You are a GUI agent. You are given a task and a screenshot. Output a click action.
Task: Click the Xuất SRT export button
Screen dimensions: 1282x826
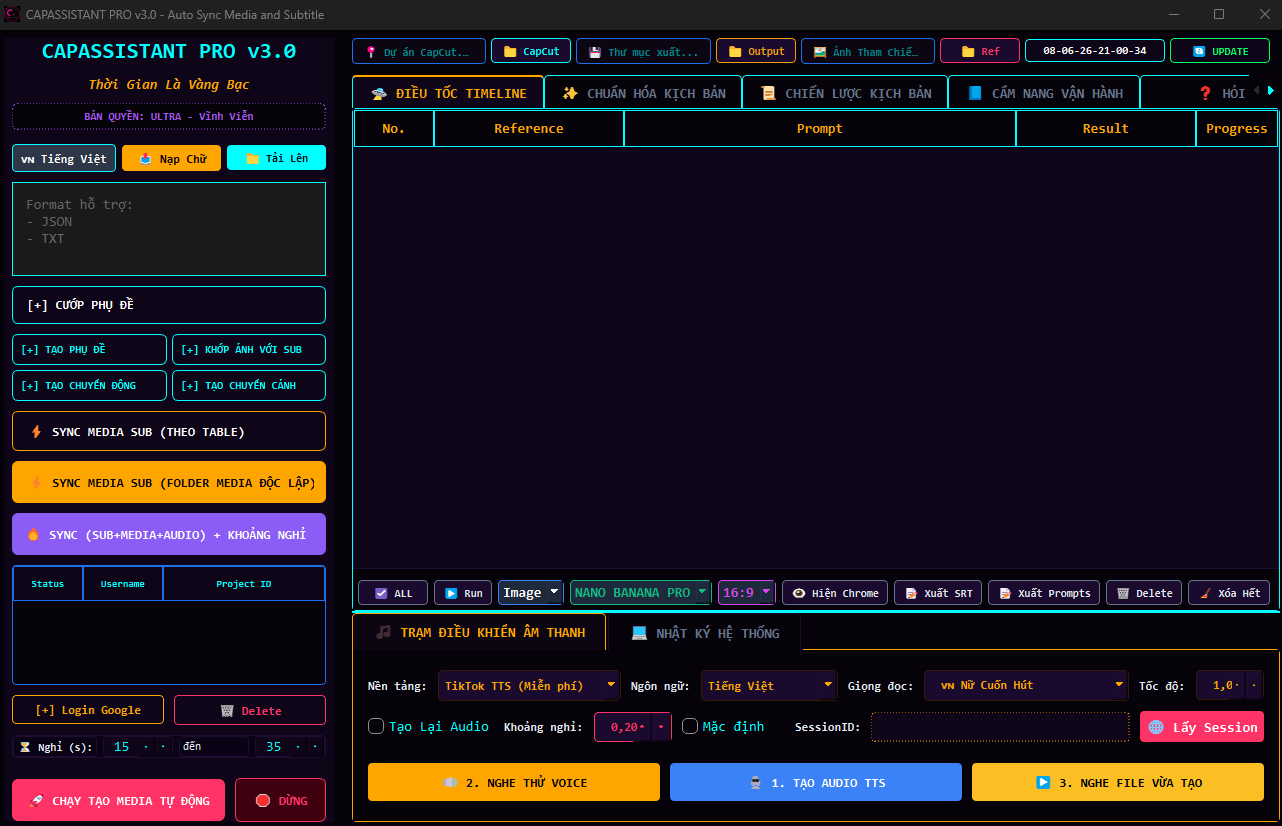(x=938, y=593)
